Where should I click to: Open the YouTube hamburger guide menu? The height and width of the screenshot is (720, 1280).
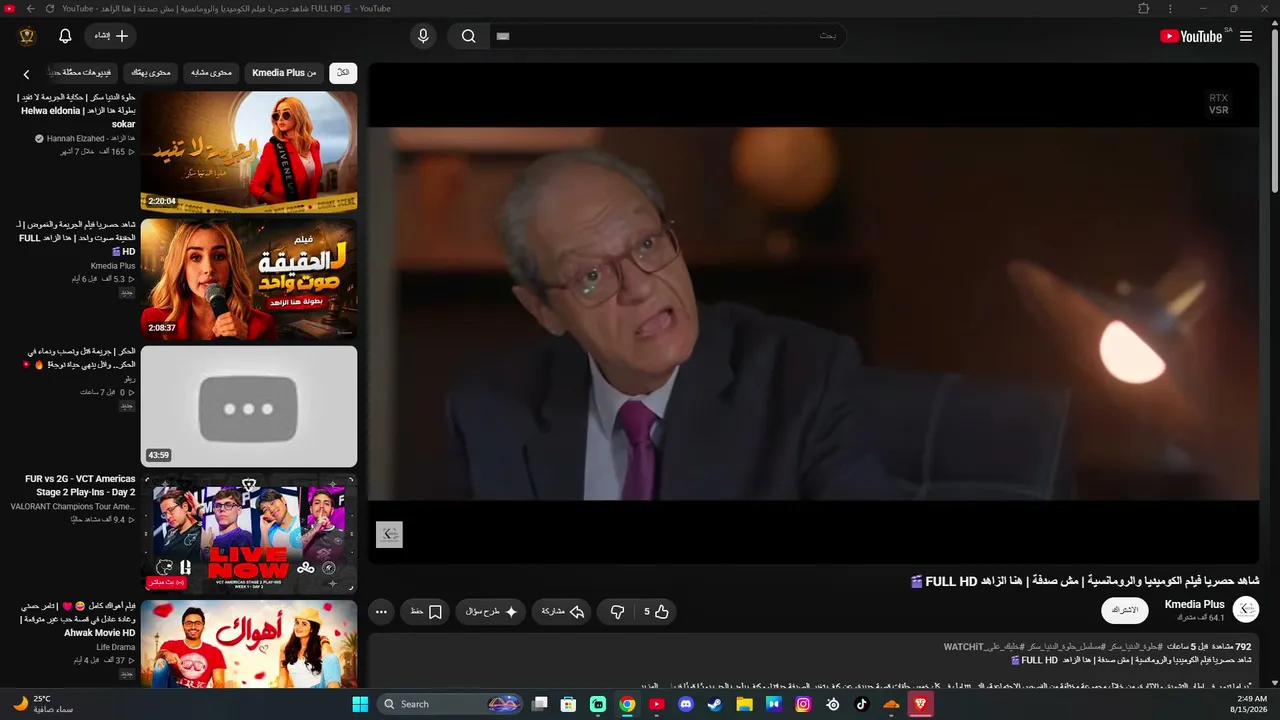[1246, 36]
